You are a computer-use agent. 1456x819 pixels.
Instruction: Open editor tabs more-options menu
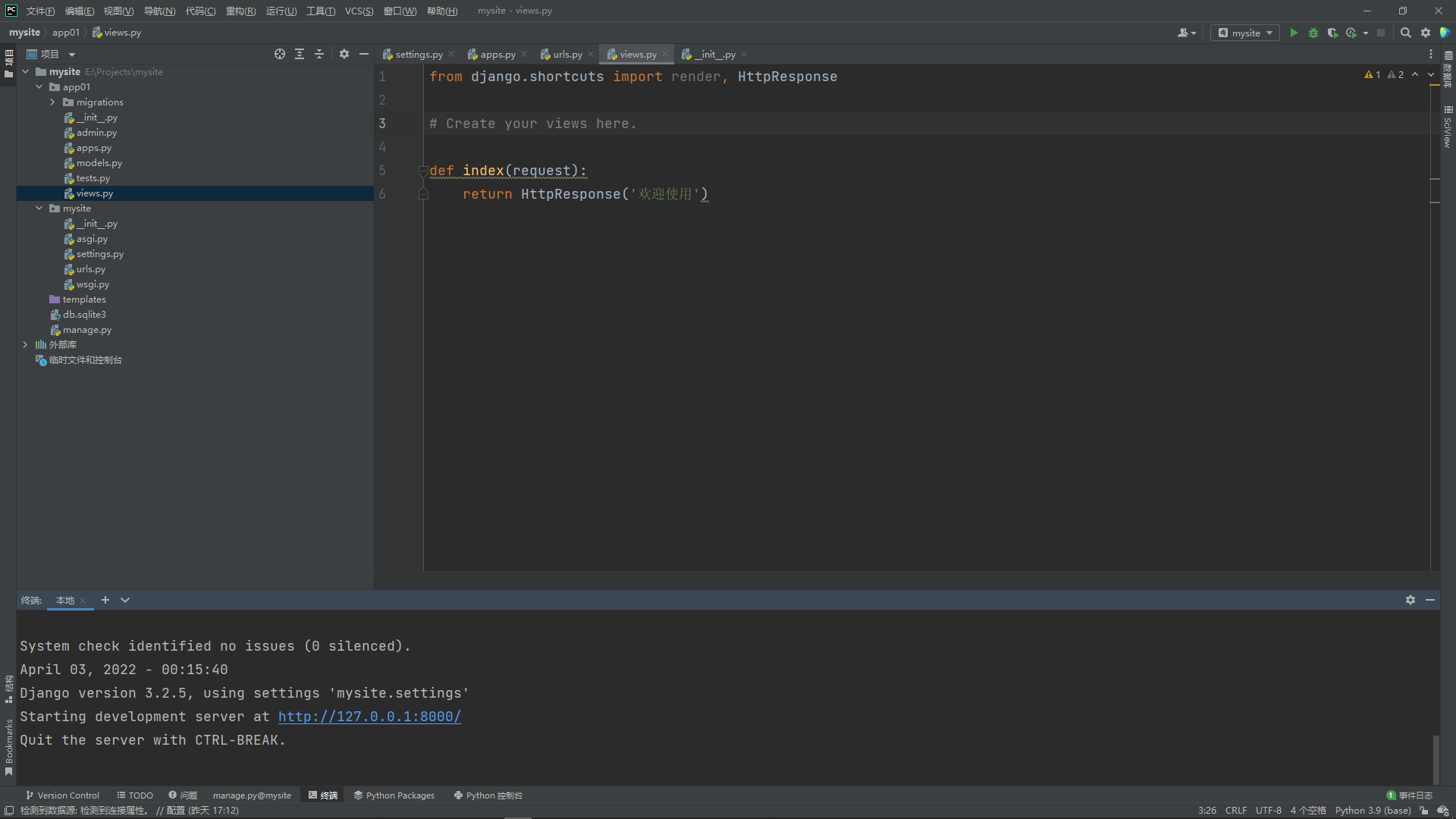click(1431, 54)
